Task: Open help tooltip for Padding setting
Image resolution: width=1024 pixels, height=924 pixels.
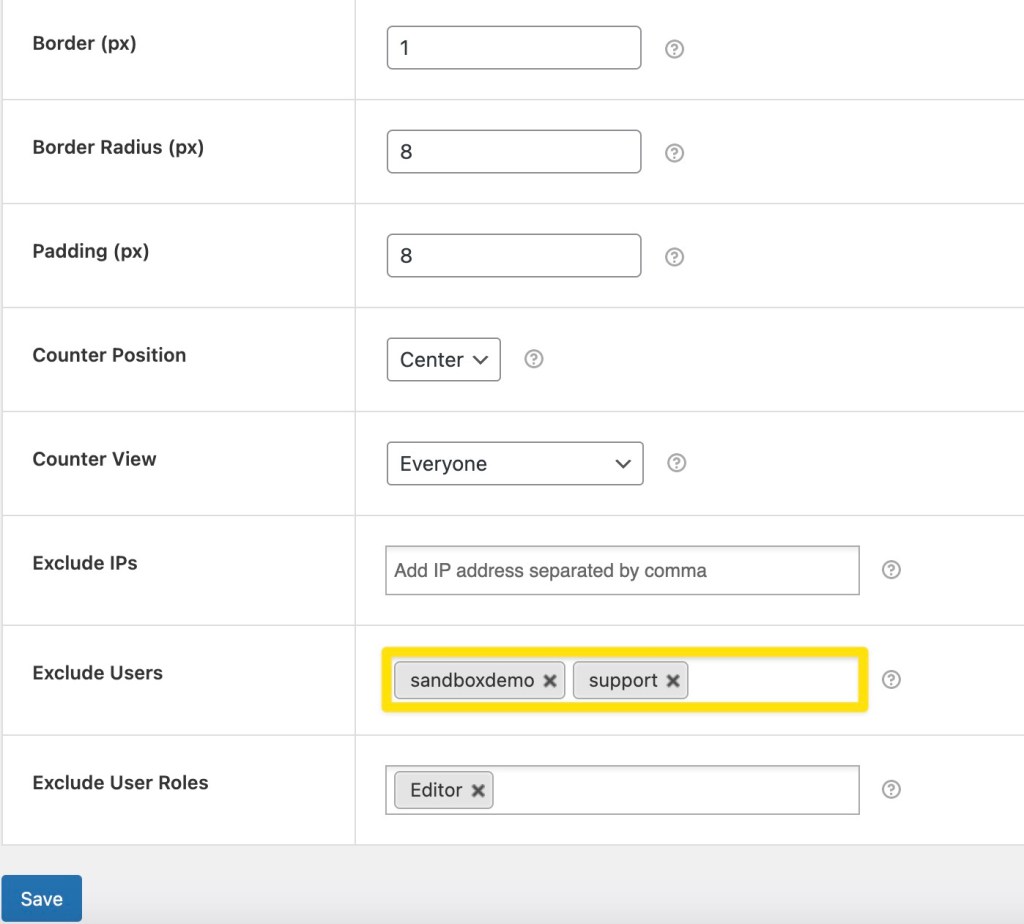Action: pyautogui.click(x=674, y=257)
